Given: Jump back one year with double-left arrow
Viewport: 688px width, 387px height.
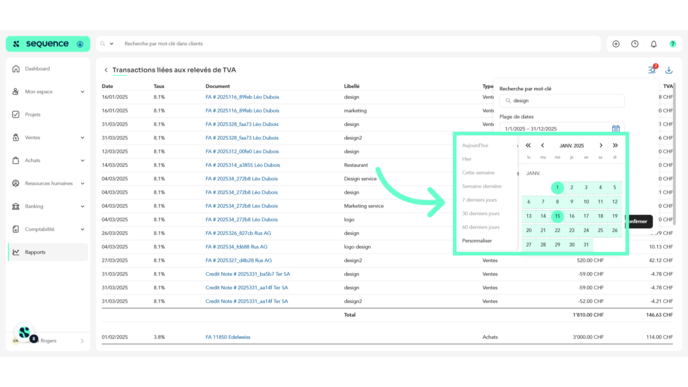Looking at the screenshot, I should pos(528,145).
